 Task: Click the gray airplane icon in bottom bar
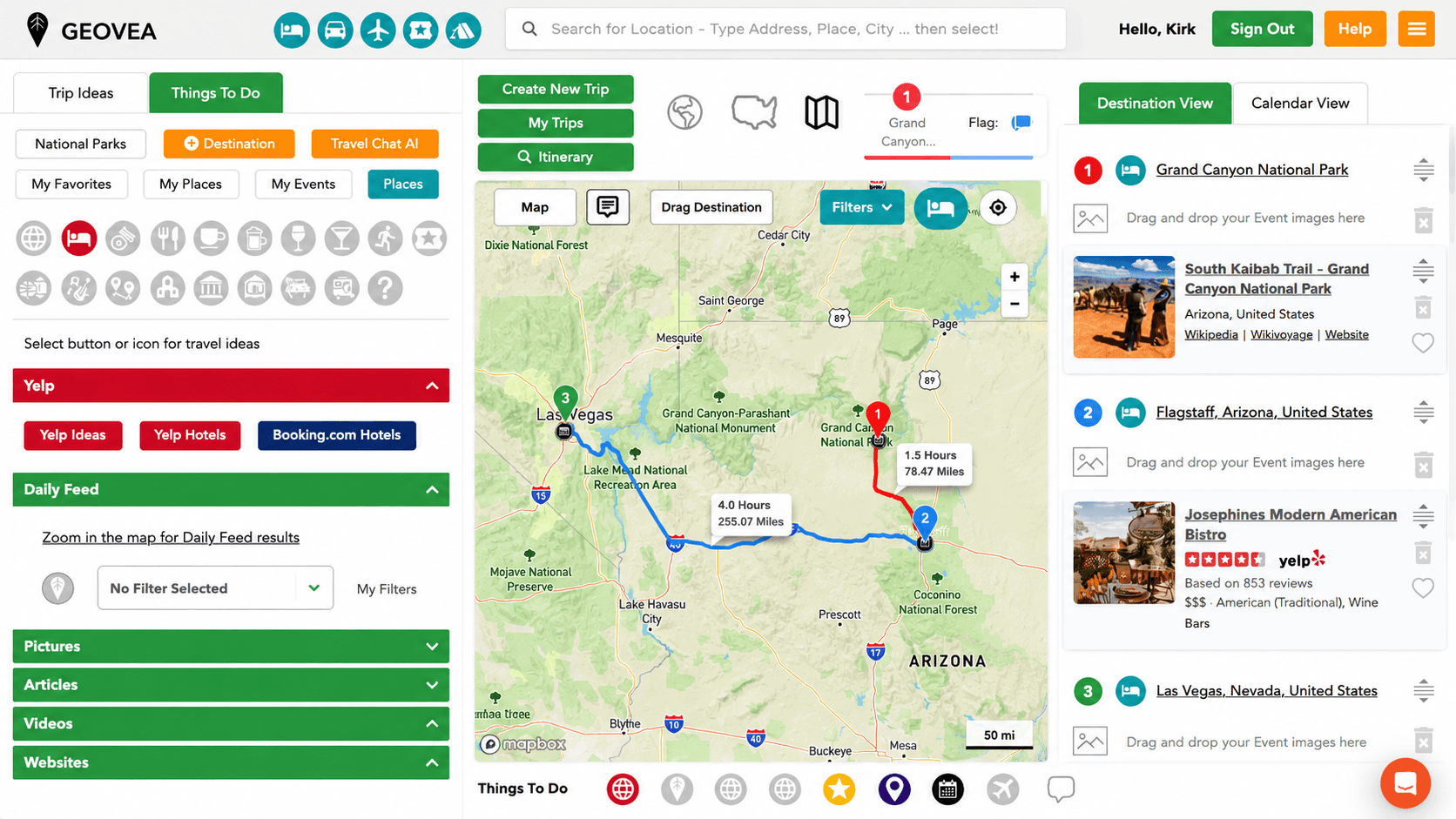(1003, 789)
